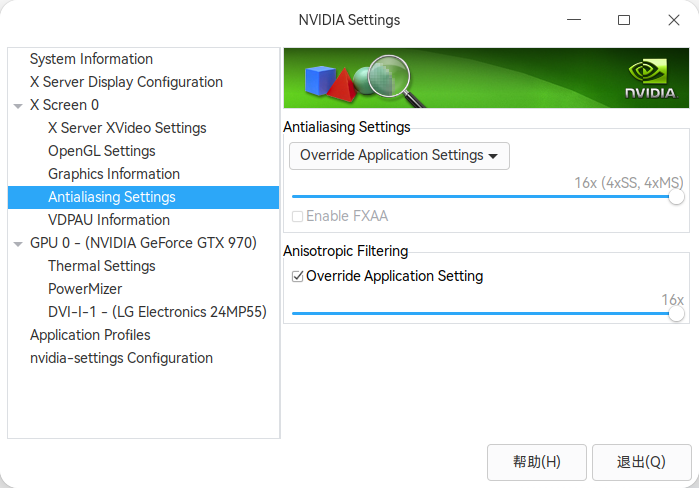699x488 pixels.
Task: Click the Anisotropic Filtering section heading
Action: tap(345, 251)
